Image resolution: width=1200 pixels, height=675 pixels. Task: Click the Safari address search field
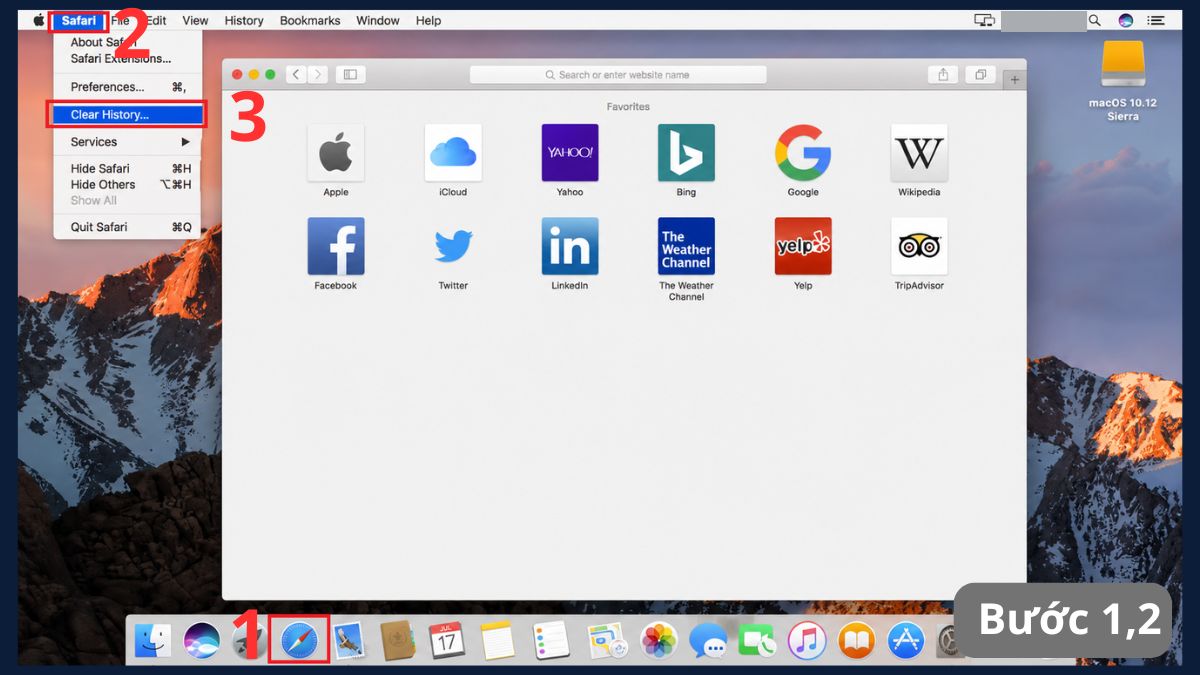click(x=618, y=75)
